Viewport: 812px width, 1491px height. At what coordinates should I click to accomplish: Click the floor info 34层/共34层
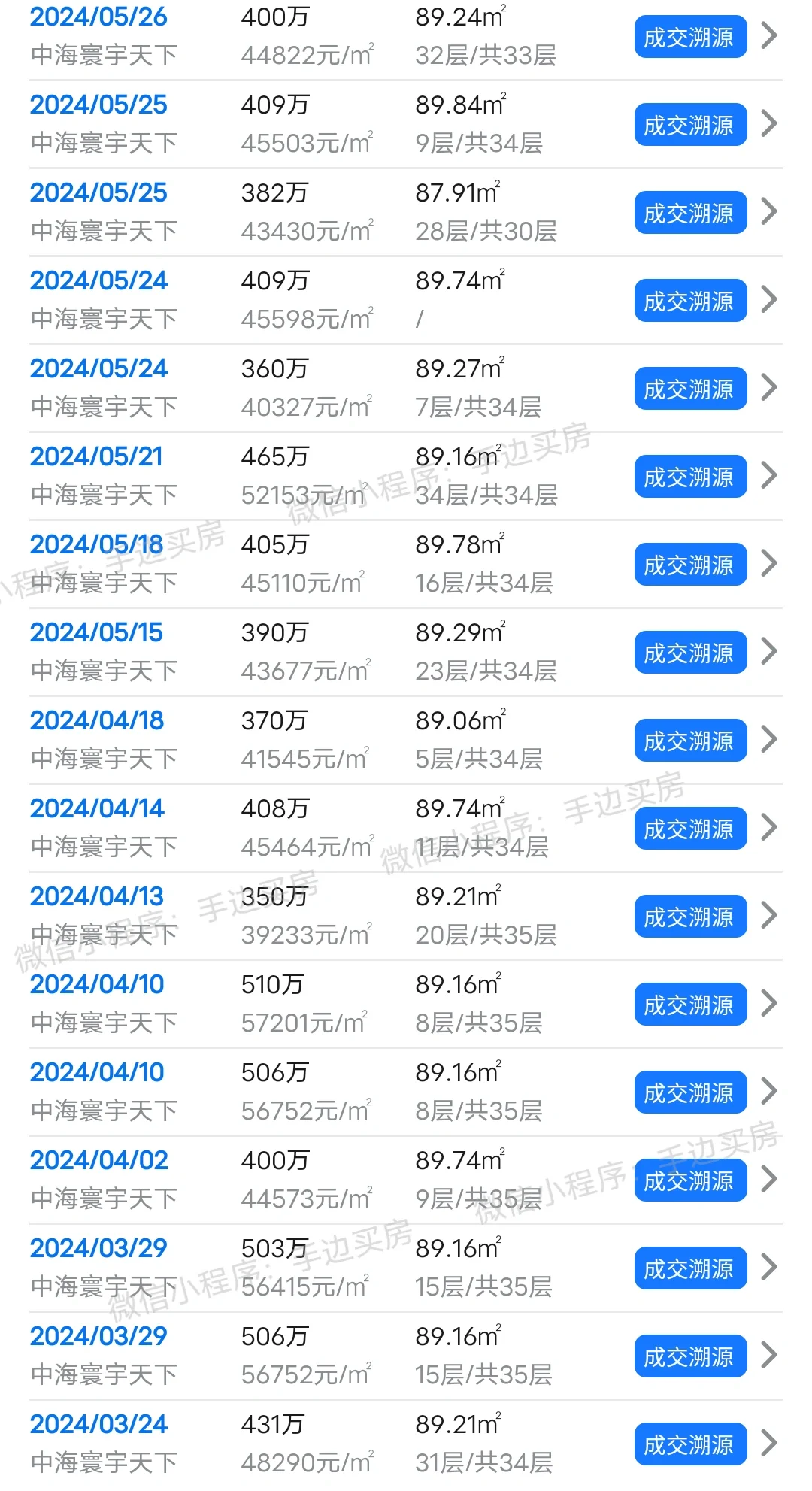486,495
